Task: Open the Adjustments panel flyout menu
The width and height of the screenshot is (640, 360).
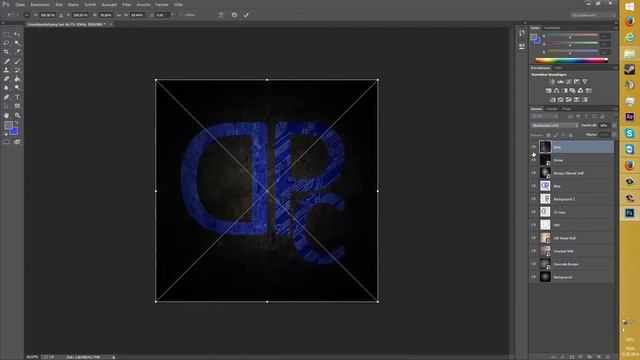Action: point(615,68)
